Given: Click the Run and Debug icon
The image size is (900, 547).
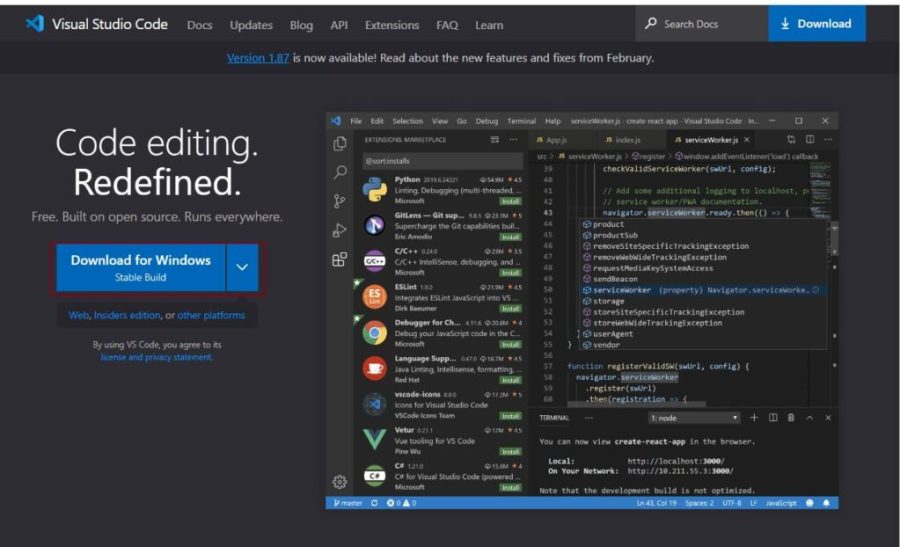Looking at the screenshot, I should (x=339, y=230).
